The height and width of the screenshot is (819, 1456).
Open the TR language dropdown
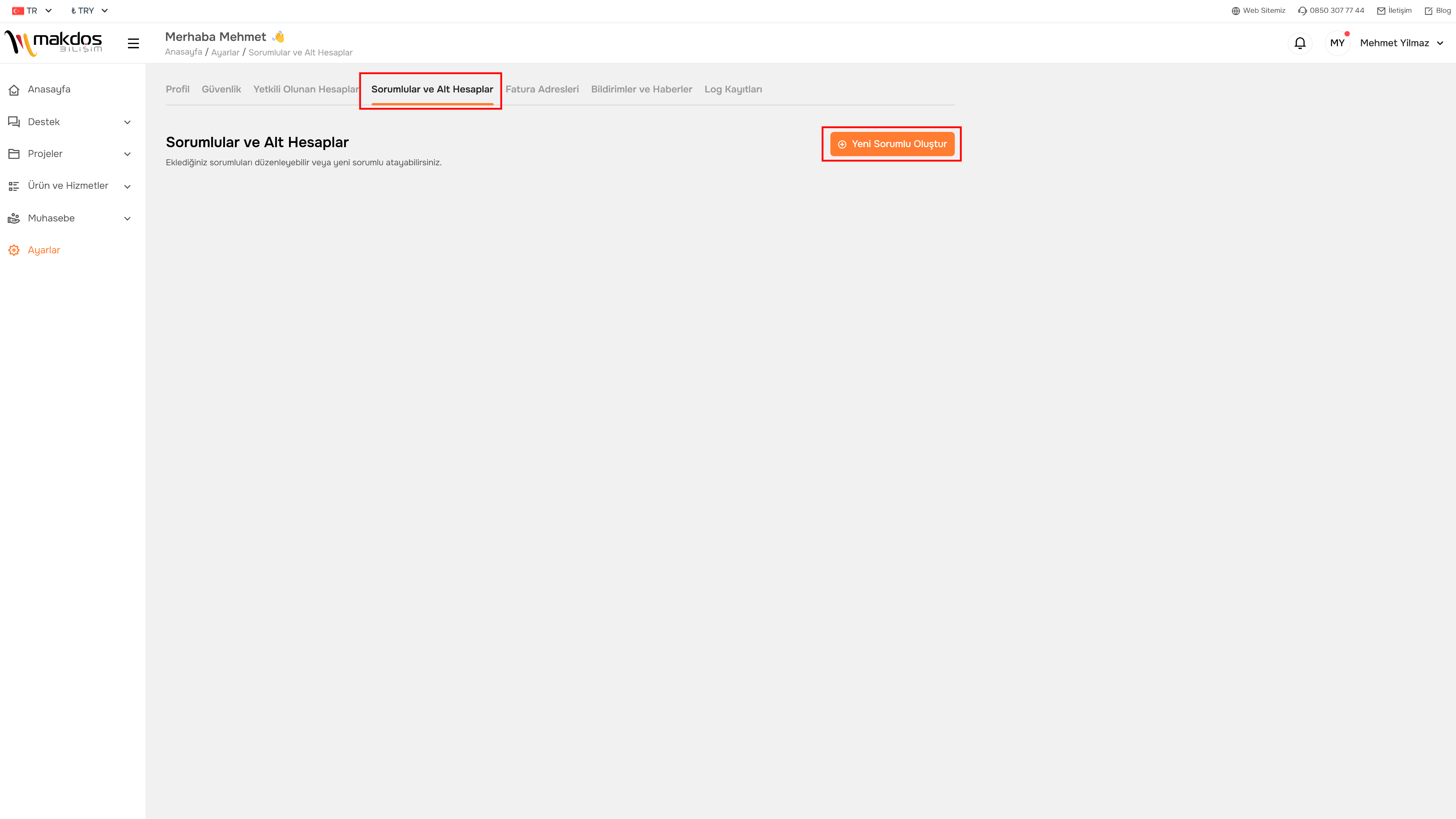coord(32,11)
